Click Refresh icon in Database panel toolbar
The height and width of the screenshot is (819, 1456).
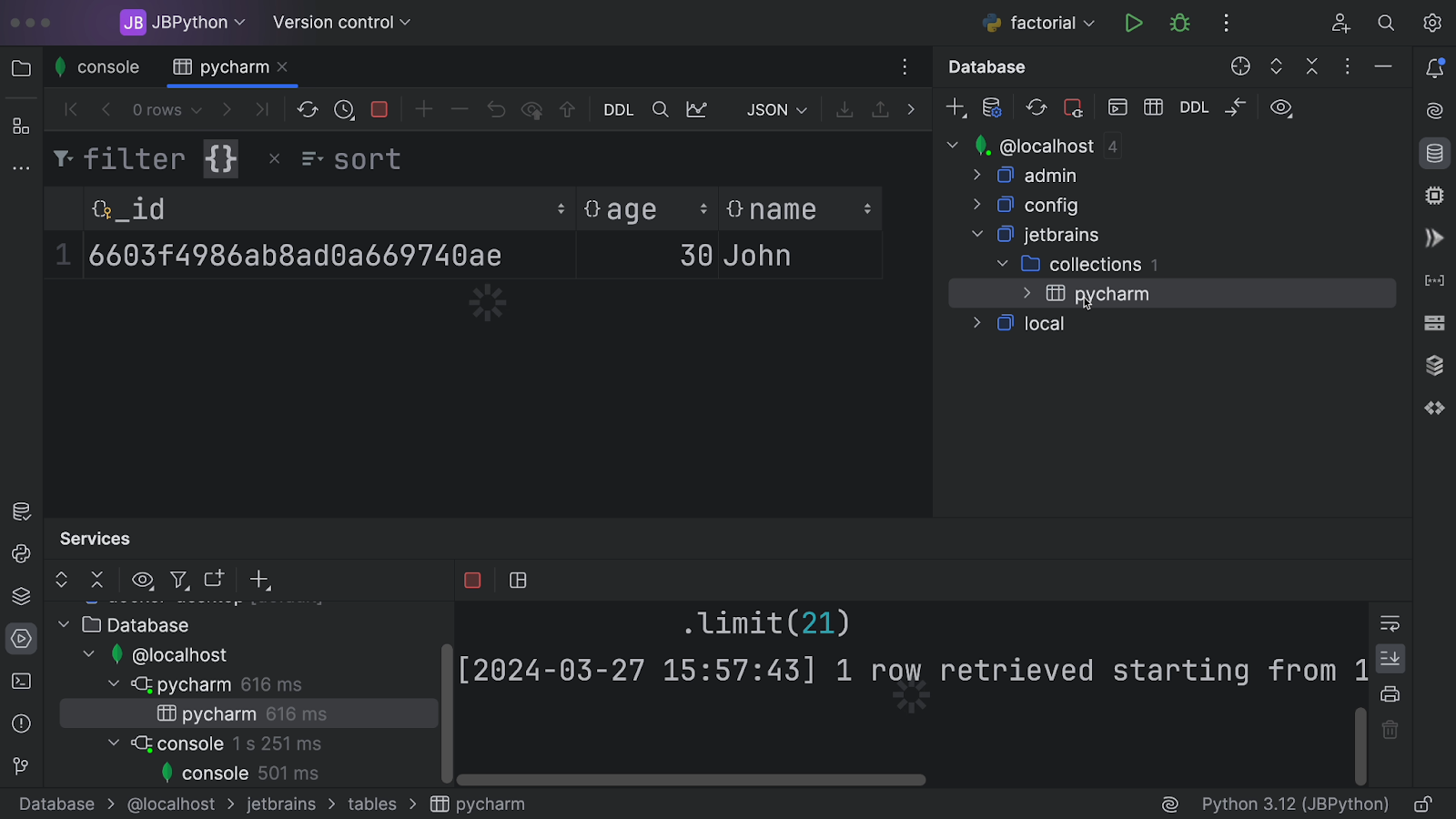point(1036,107)
